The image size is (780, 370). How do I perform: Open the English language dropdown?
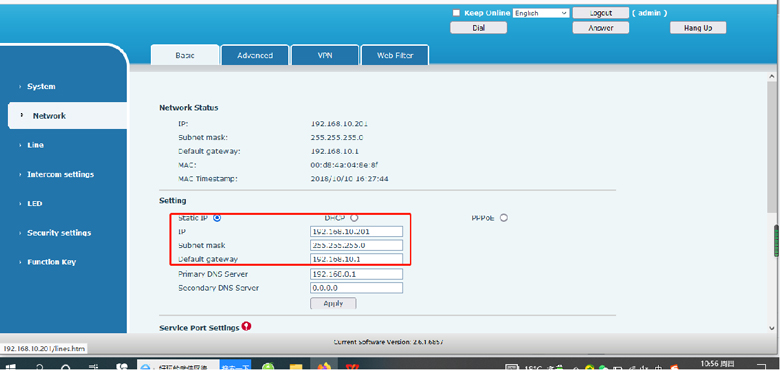(541, 13)
